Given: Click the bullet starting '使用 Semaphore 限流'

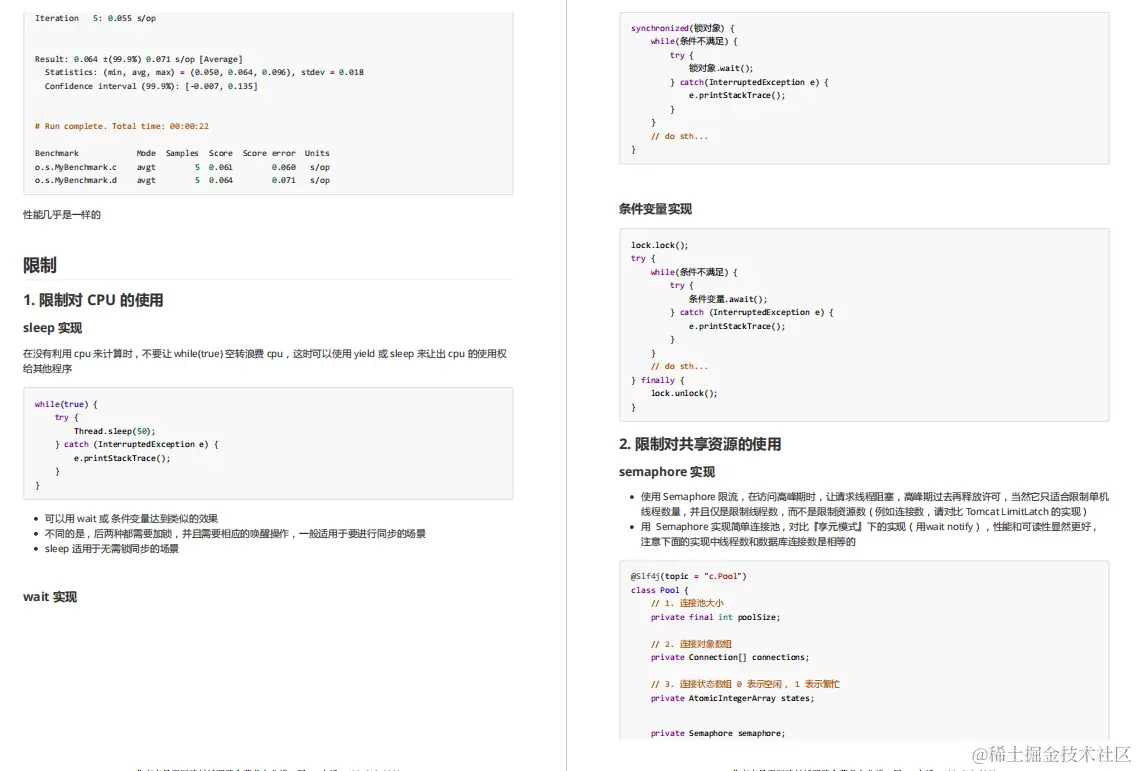Looking at the screenshot, I should [875, 504].
